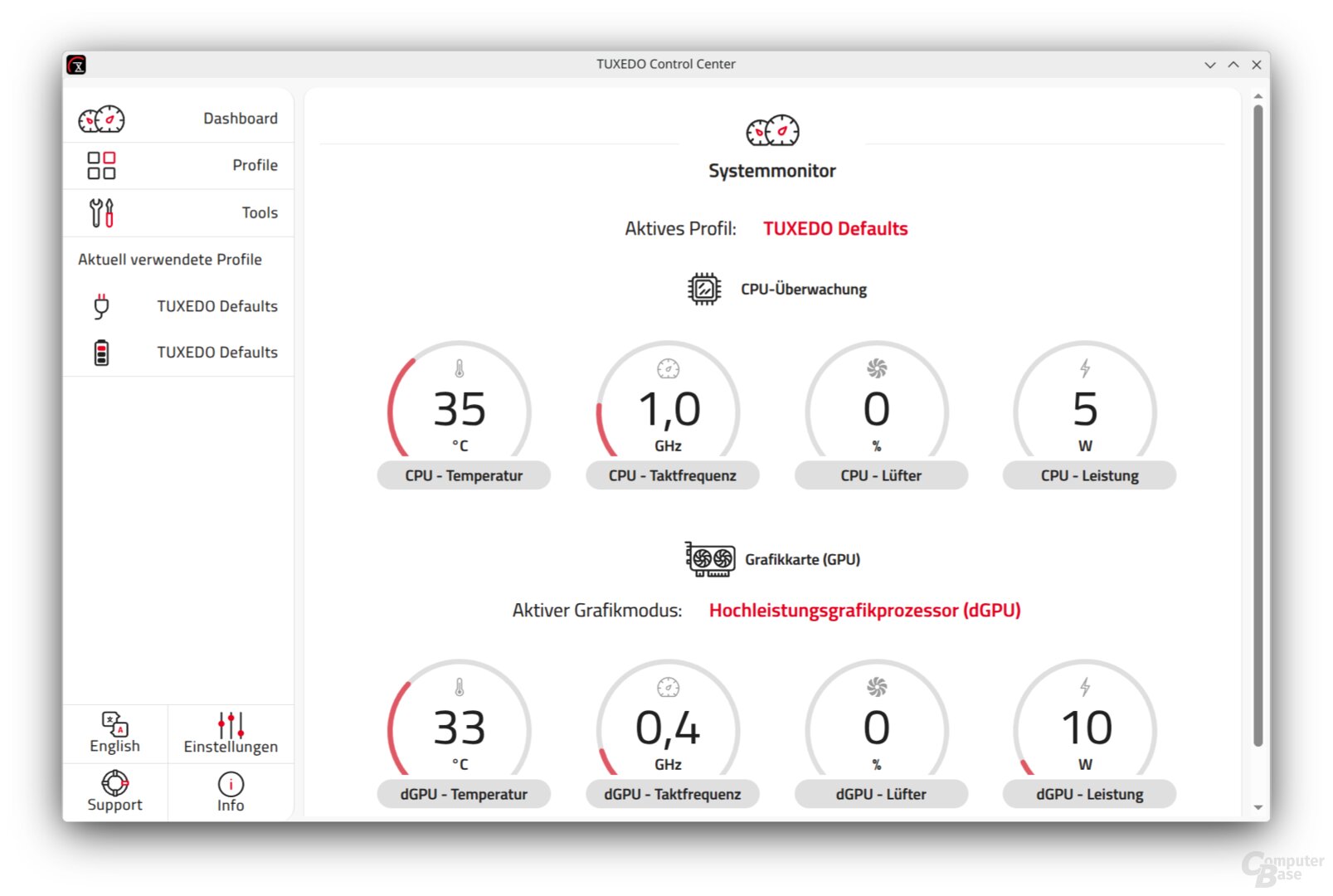Screen dimensions: 1333x896
Task: Open the Info page
Action: point(231,792)
